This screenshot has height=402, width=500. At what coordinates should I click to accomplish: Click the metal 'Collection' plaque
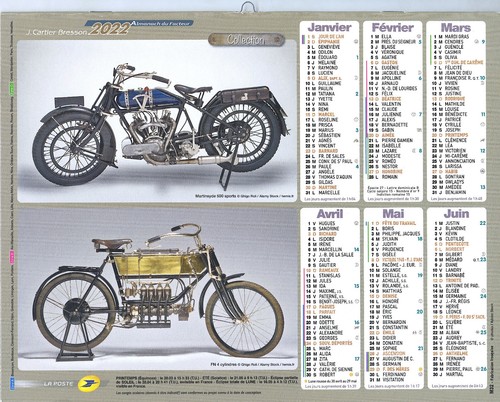tap(246, 40)
